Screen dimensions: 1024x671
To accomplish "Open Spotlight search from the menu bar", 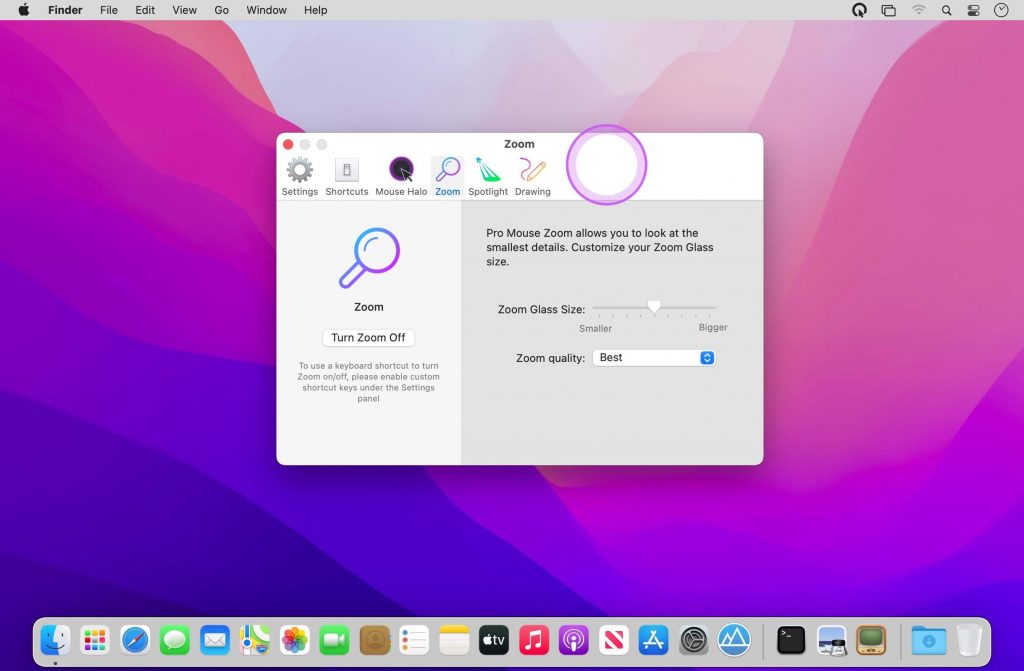I will click(946, 10).
